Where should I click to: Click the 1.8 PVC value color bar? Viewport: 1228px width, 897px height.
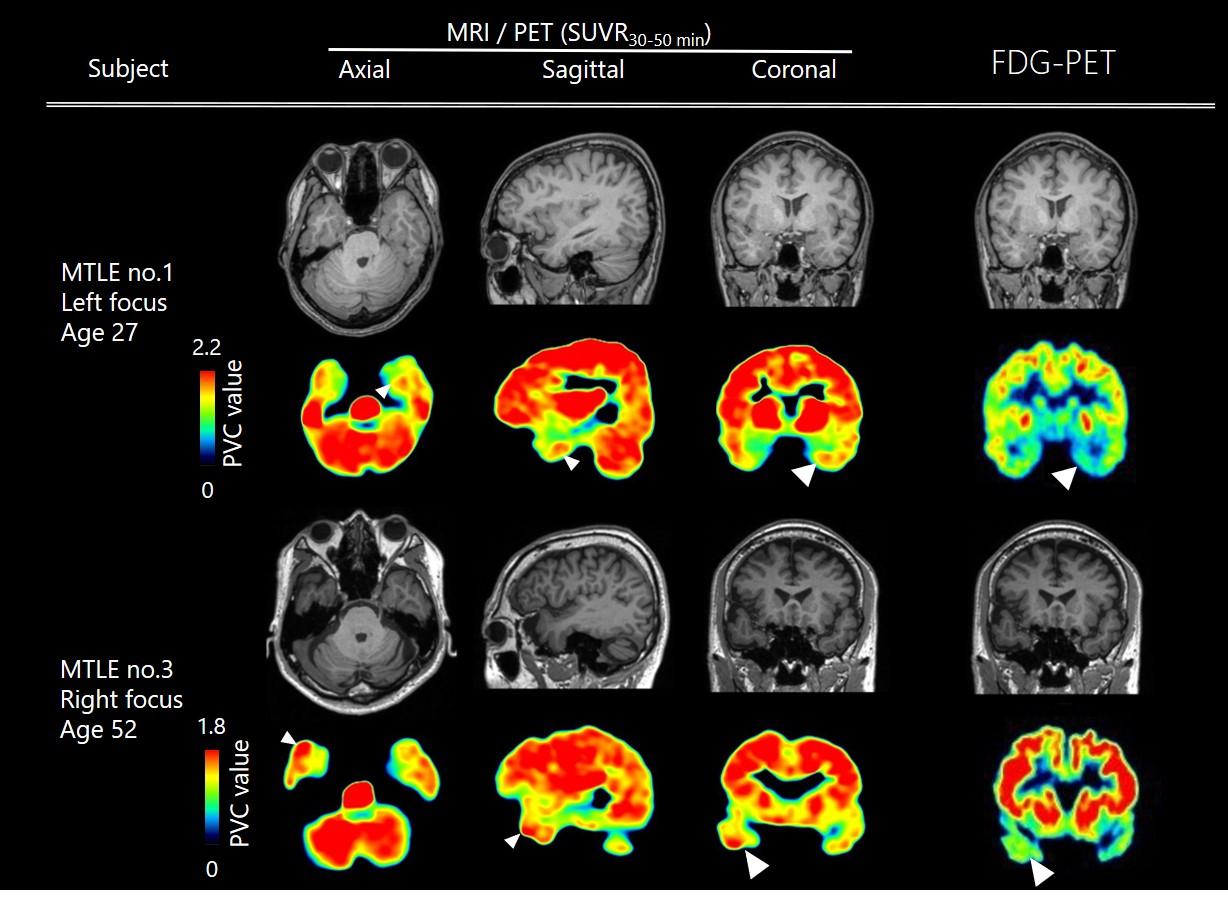(x=210, y=797)
